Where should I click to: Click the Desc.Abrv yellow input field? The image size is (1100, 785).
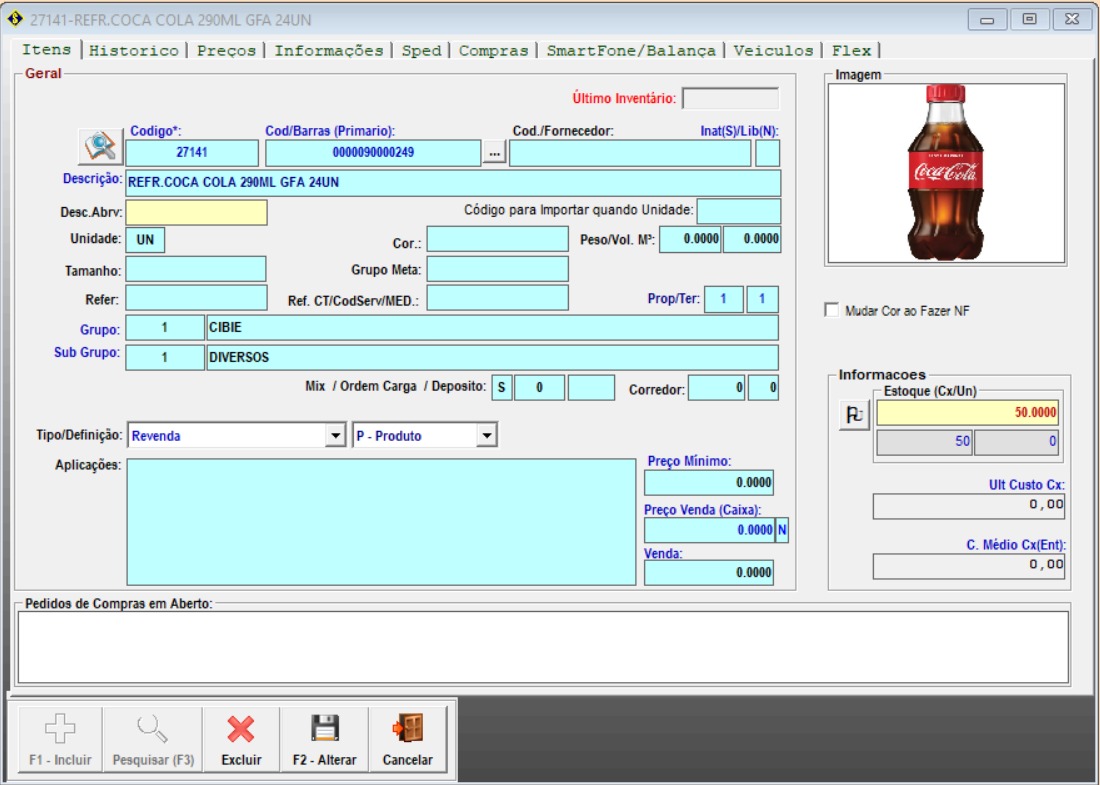coord(196,213)
